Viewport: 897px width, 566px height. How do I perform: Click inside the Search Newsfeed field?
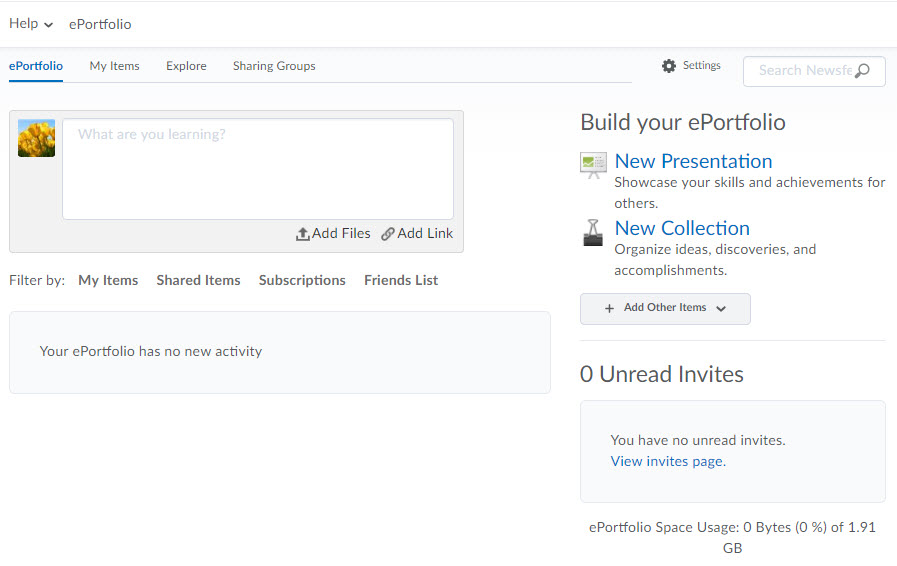click(x=803, y=71)
